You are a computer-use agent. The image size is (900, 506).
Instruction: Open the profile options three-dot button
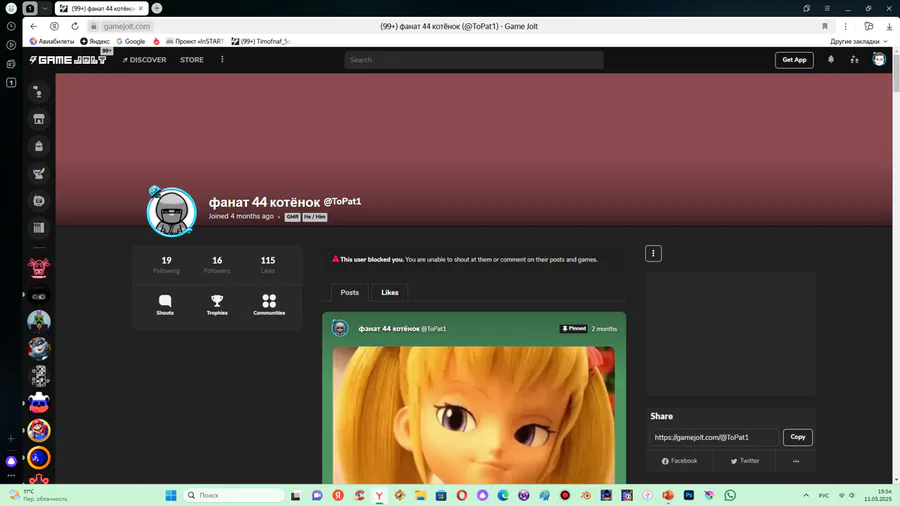653,254
